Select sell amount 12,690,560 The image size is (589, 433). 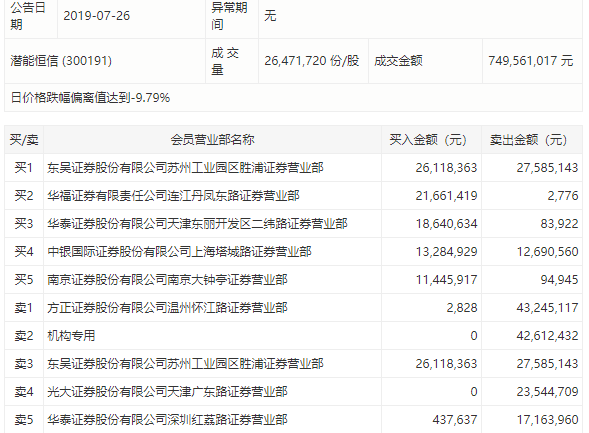pos(547,252)
